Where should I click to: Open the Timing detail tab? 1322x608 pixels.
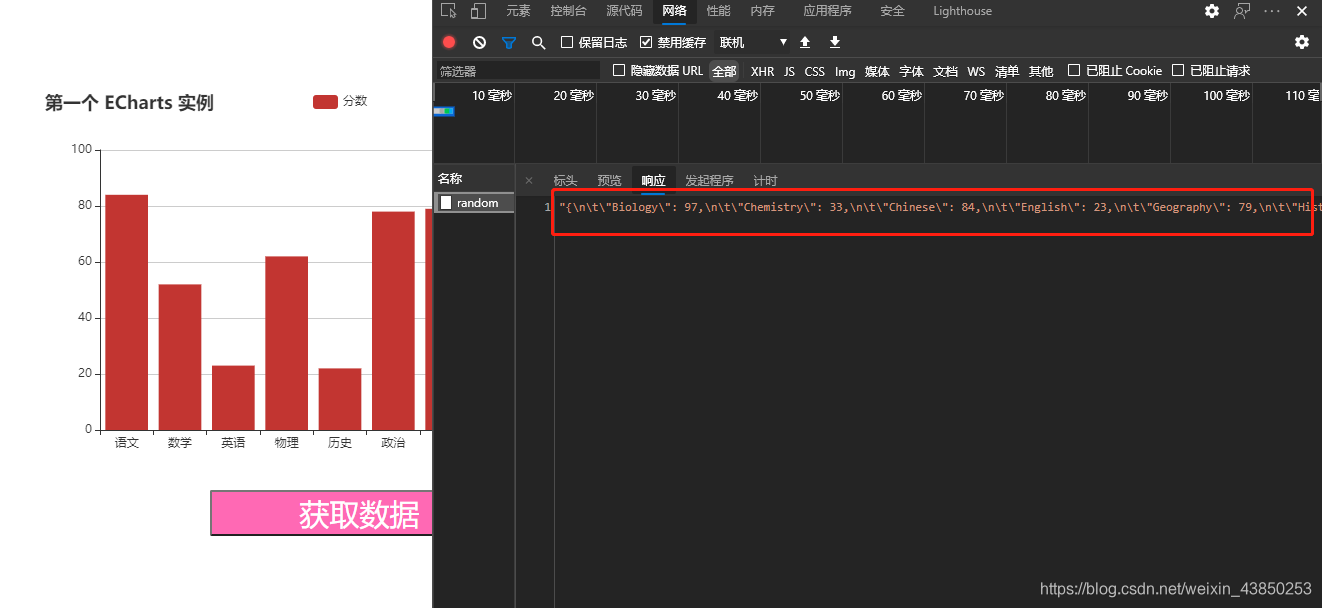point(765,181)
